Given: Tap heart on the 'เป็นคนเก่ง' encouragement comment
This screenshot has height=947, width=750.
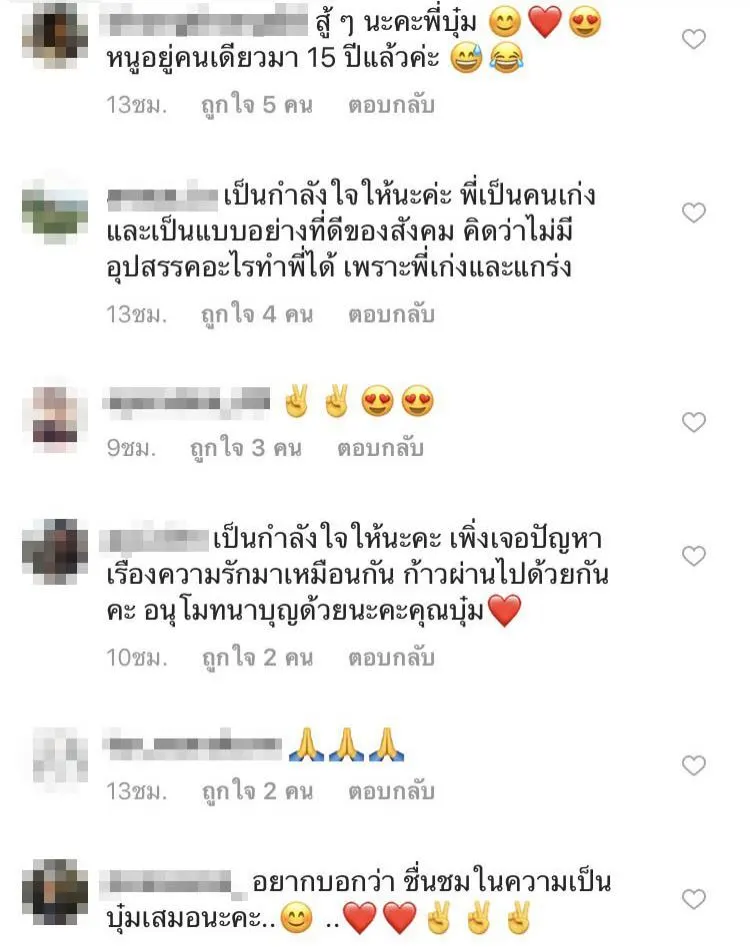Looking at the screenshot, I should click(693, 213).
